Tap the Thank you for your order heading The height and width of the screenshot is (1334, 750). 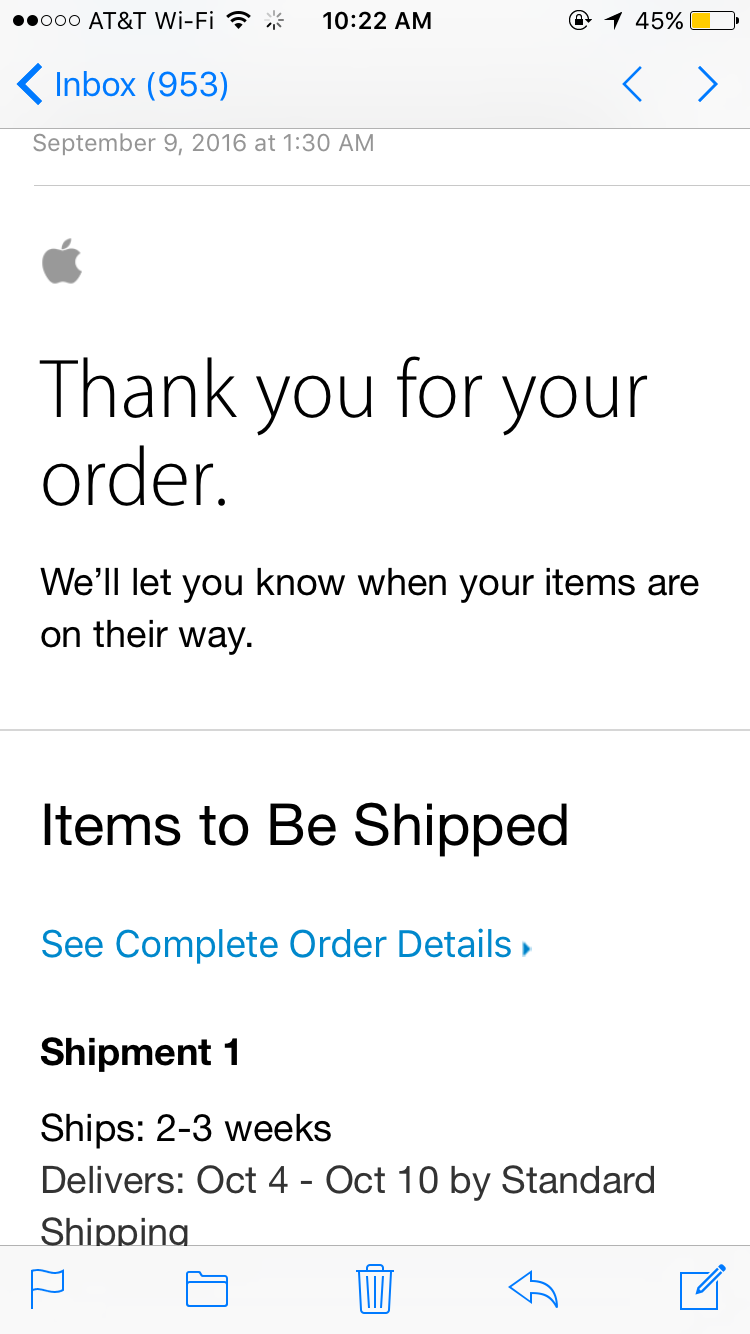(344, 430)
